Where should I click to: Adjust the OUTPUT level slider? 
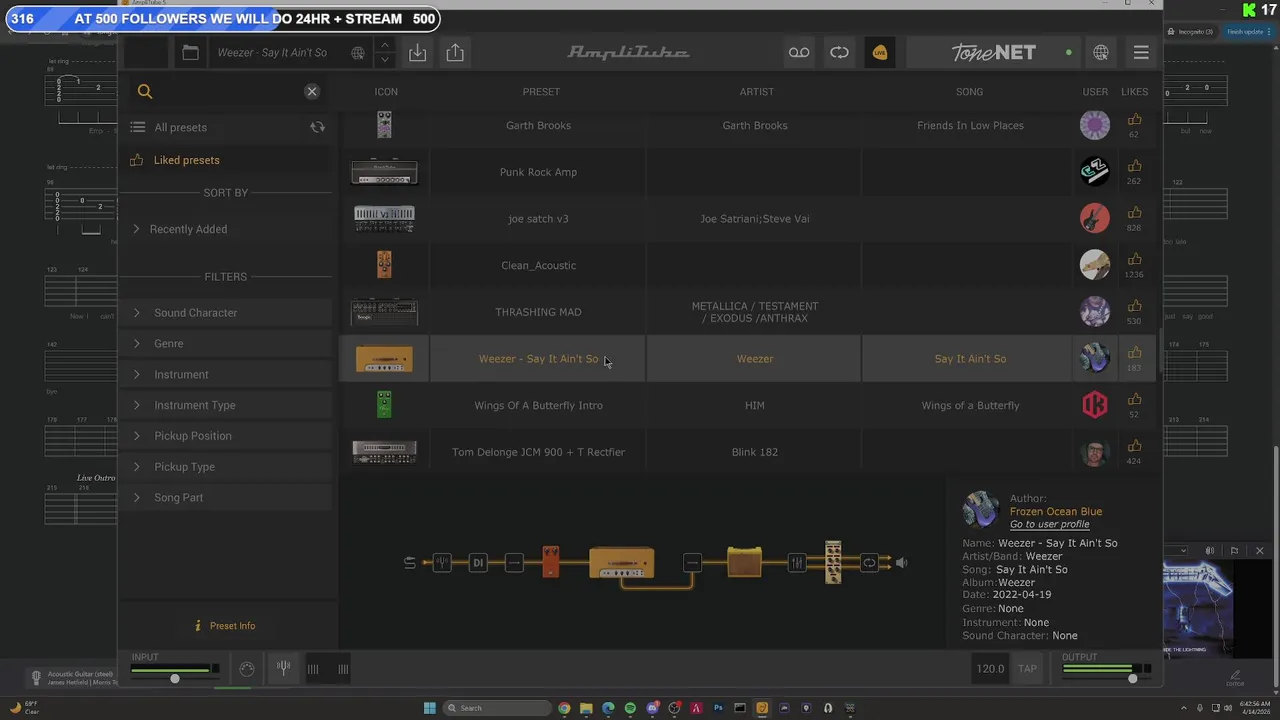coord(1132,679)
